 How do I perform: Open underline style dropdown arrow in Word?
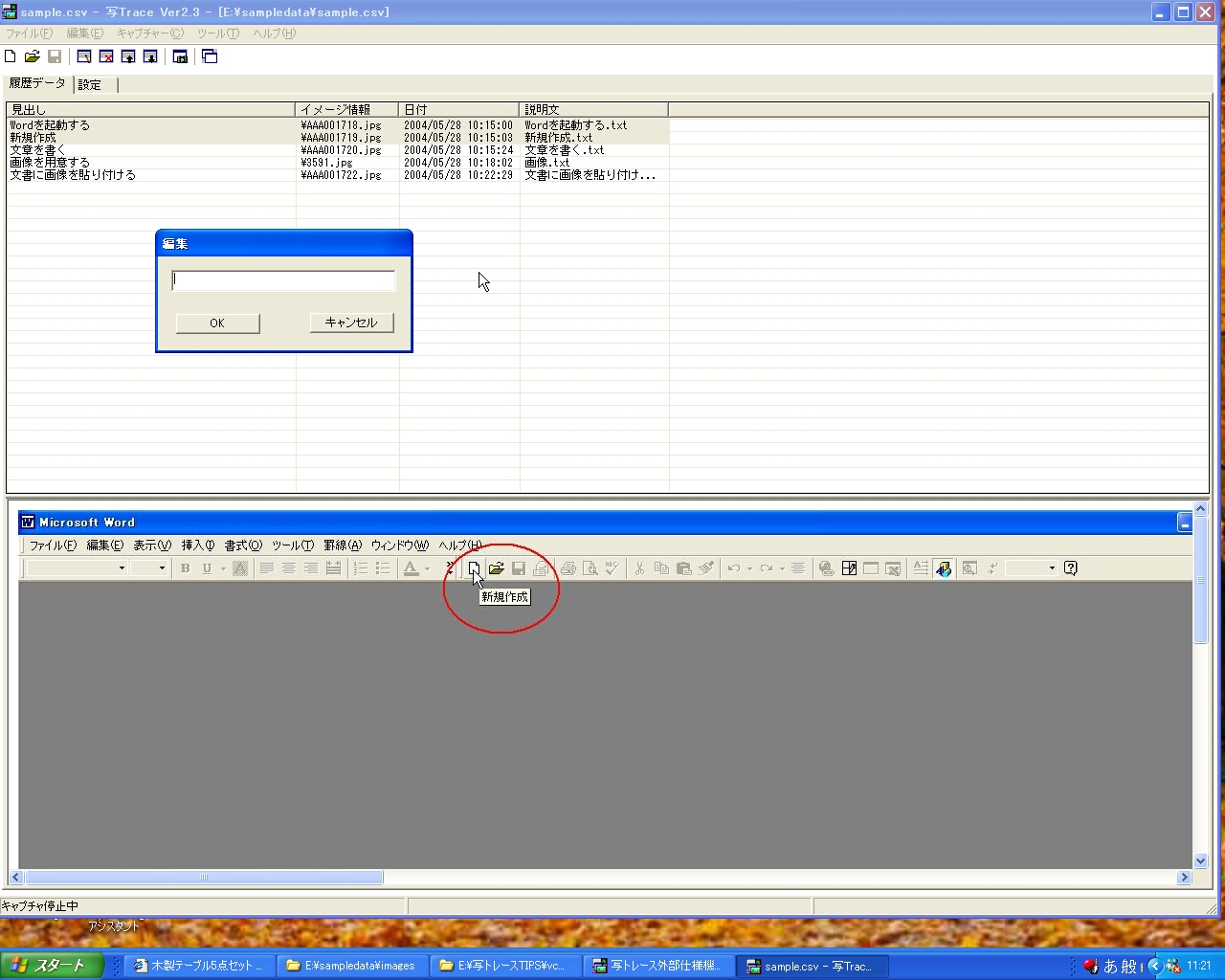(x=223, y=568)
